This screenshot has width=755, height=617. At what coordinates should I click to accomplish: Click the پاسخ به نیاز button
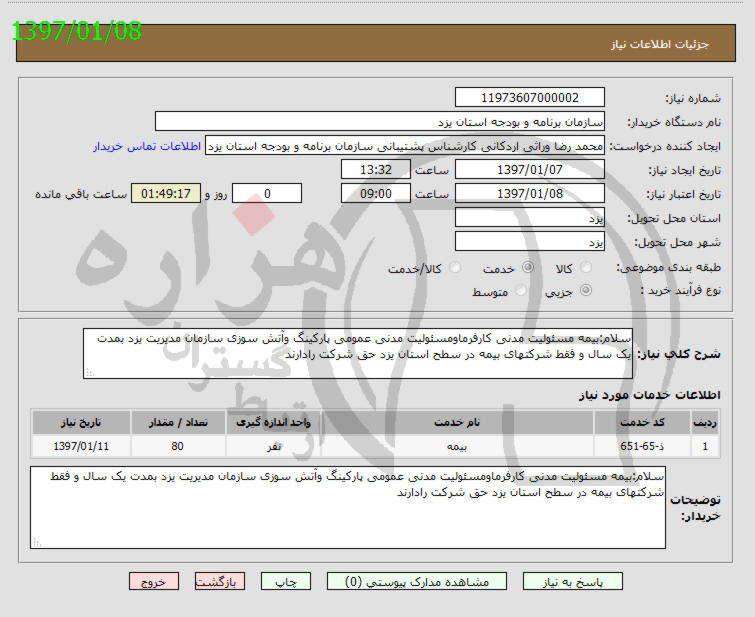pyautogui.click(x=573, y=581)
